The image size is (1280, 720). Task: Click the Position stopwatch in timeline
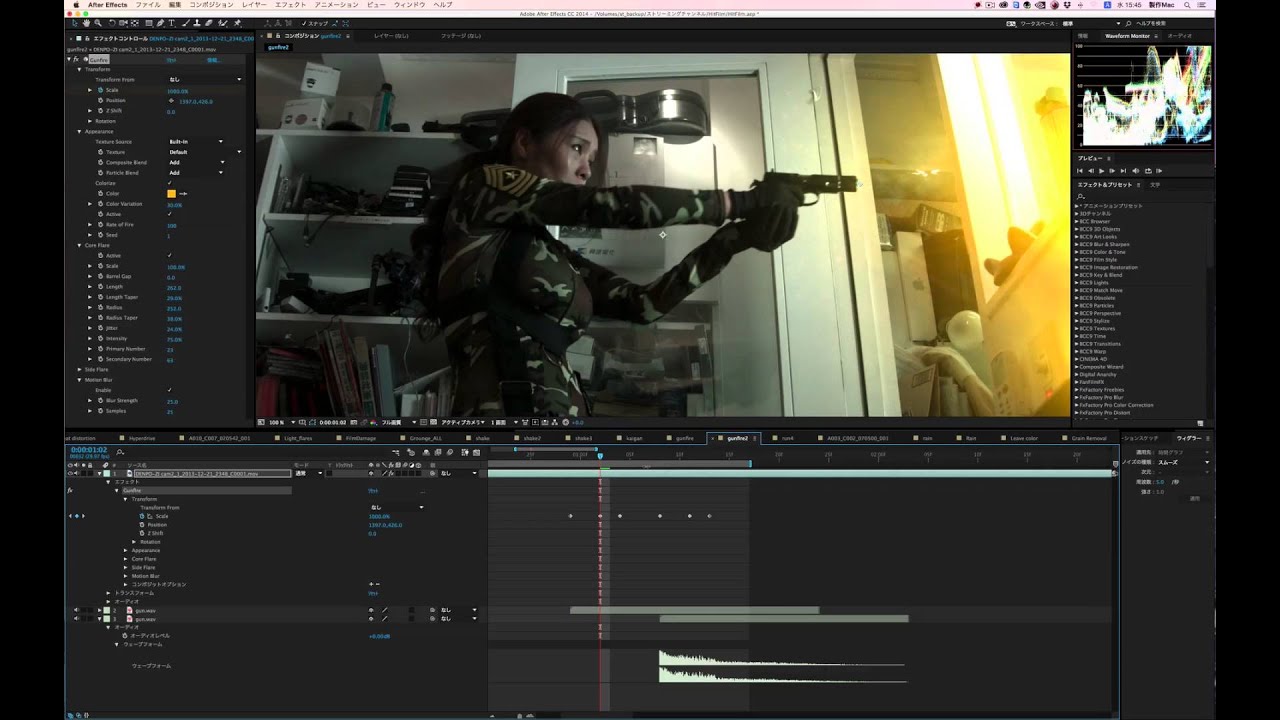142,525
